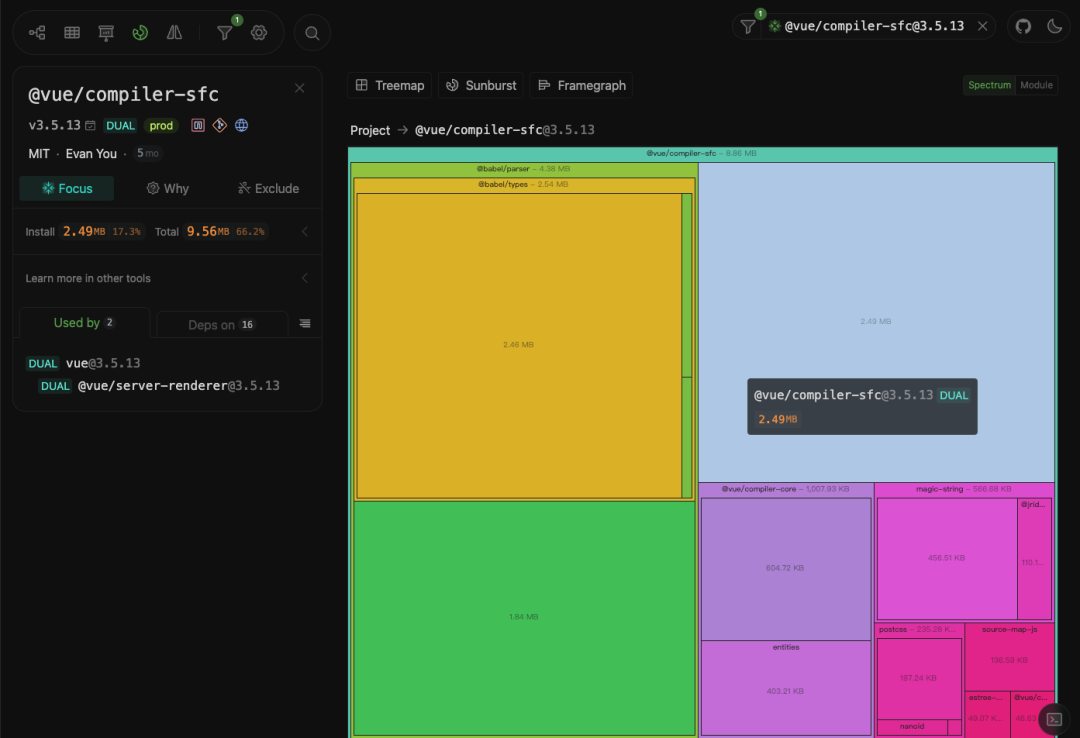Viewport: 1080px width, 738px height.
Task: Click the Why button
Action: pyautogui.click(x=167, y=188)
